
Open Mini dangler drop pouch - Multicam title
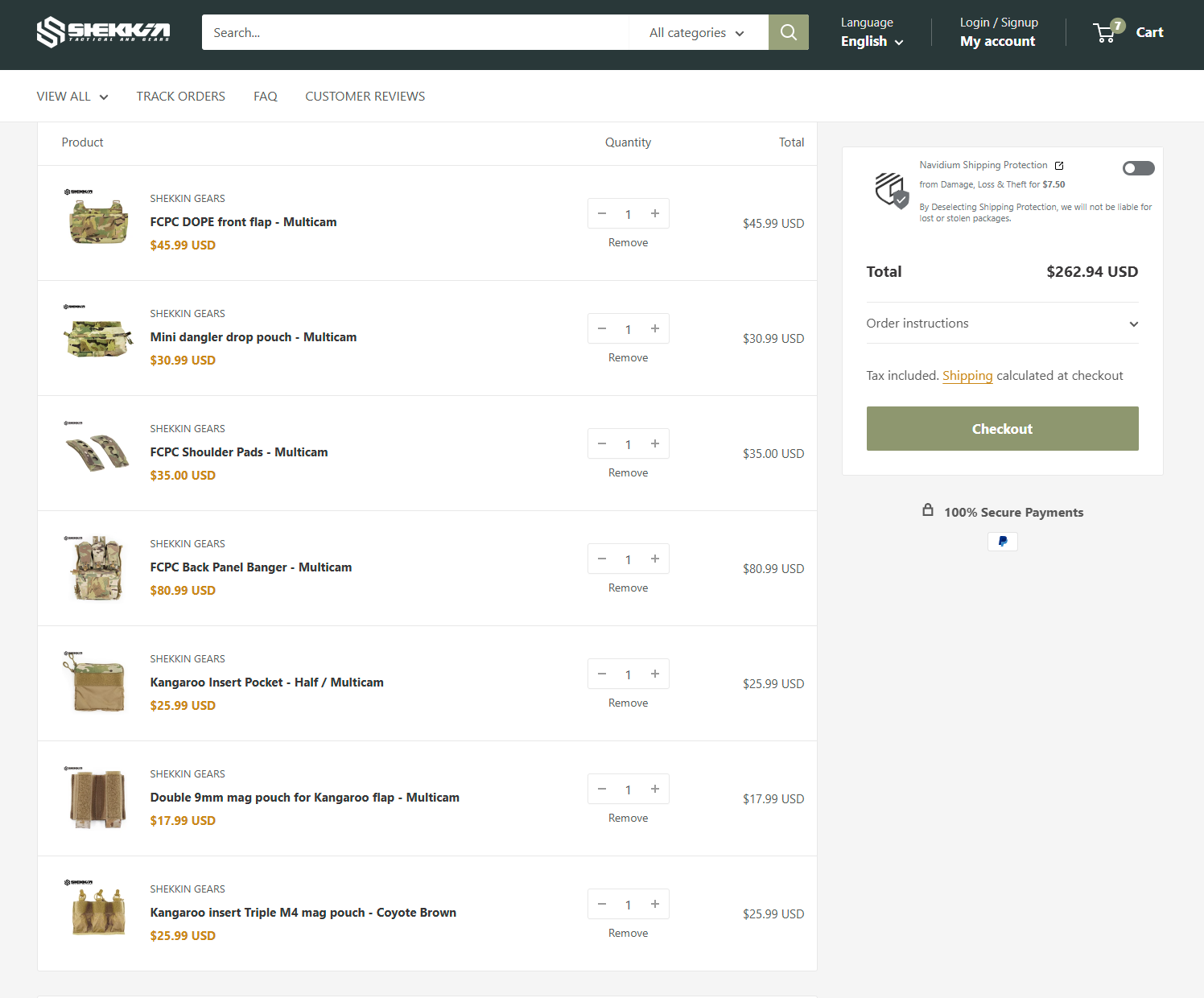[254, 337]
